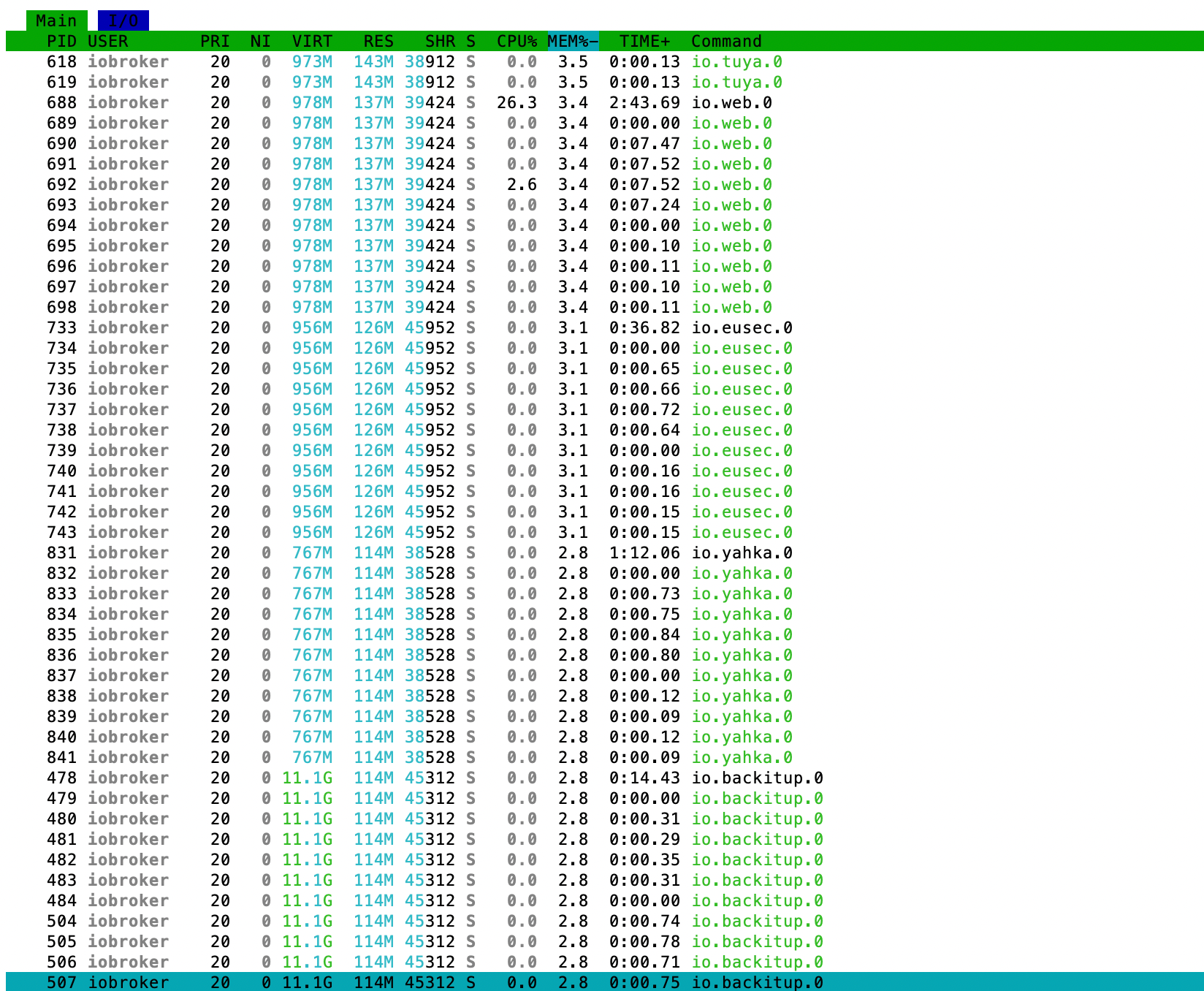The height and width of the screenshot is (991, 1204).
Task: Click the NI column header
Action: [261, 41]
